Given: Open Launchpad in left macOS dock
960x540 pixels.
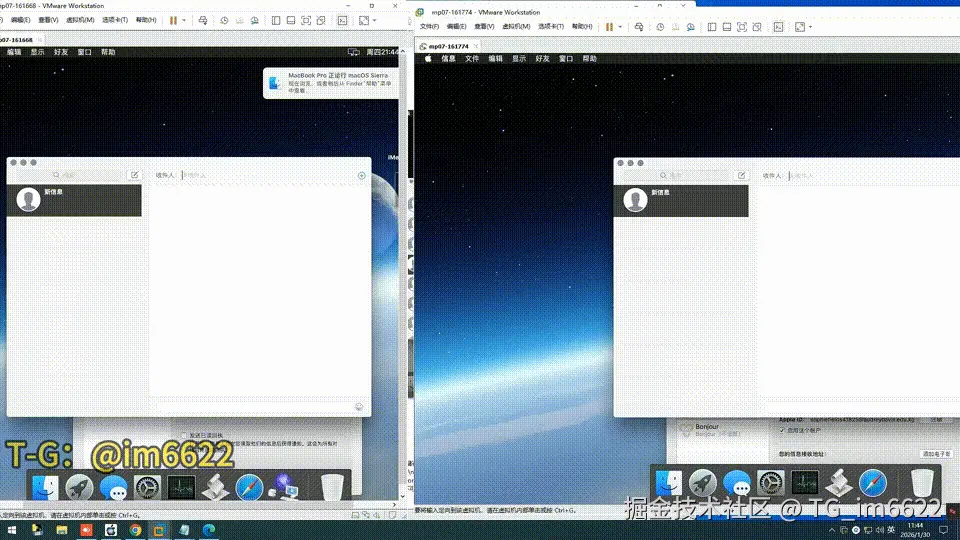Looking at the screenshot, I should tap(79, 487).
